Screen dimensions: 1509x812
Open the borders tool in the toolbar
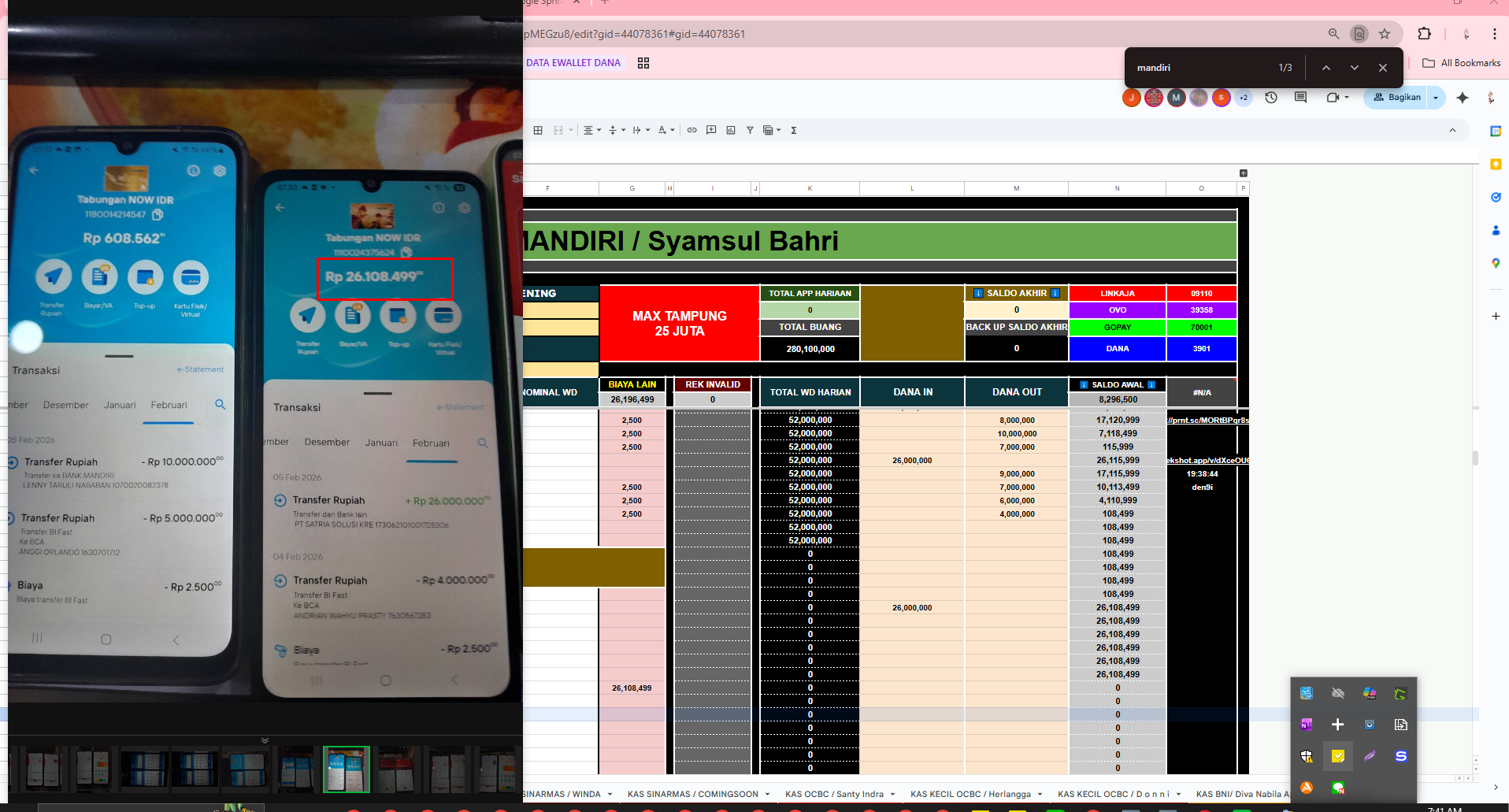(538, 130)
